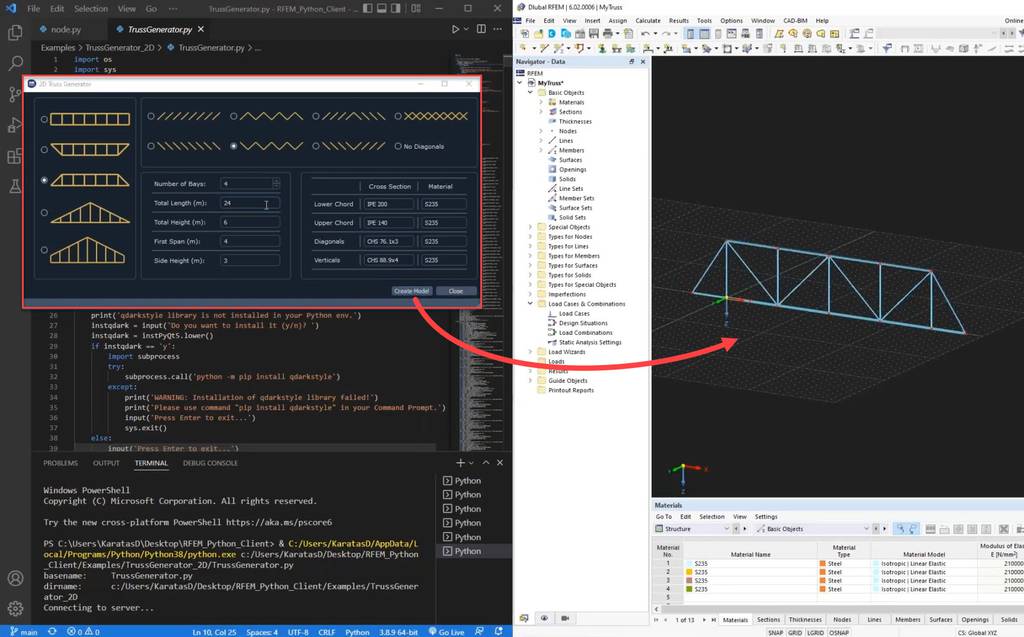The width and height of the screenshot is (1024, 637).
Task: Select the rectangular parallel-chord truss shape
Action: click(x=44, y=120)
